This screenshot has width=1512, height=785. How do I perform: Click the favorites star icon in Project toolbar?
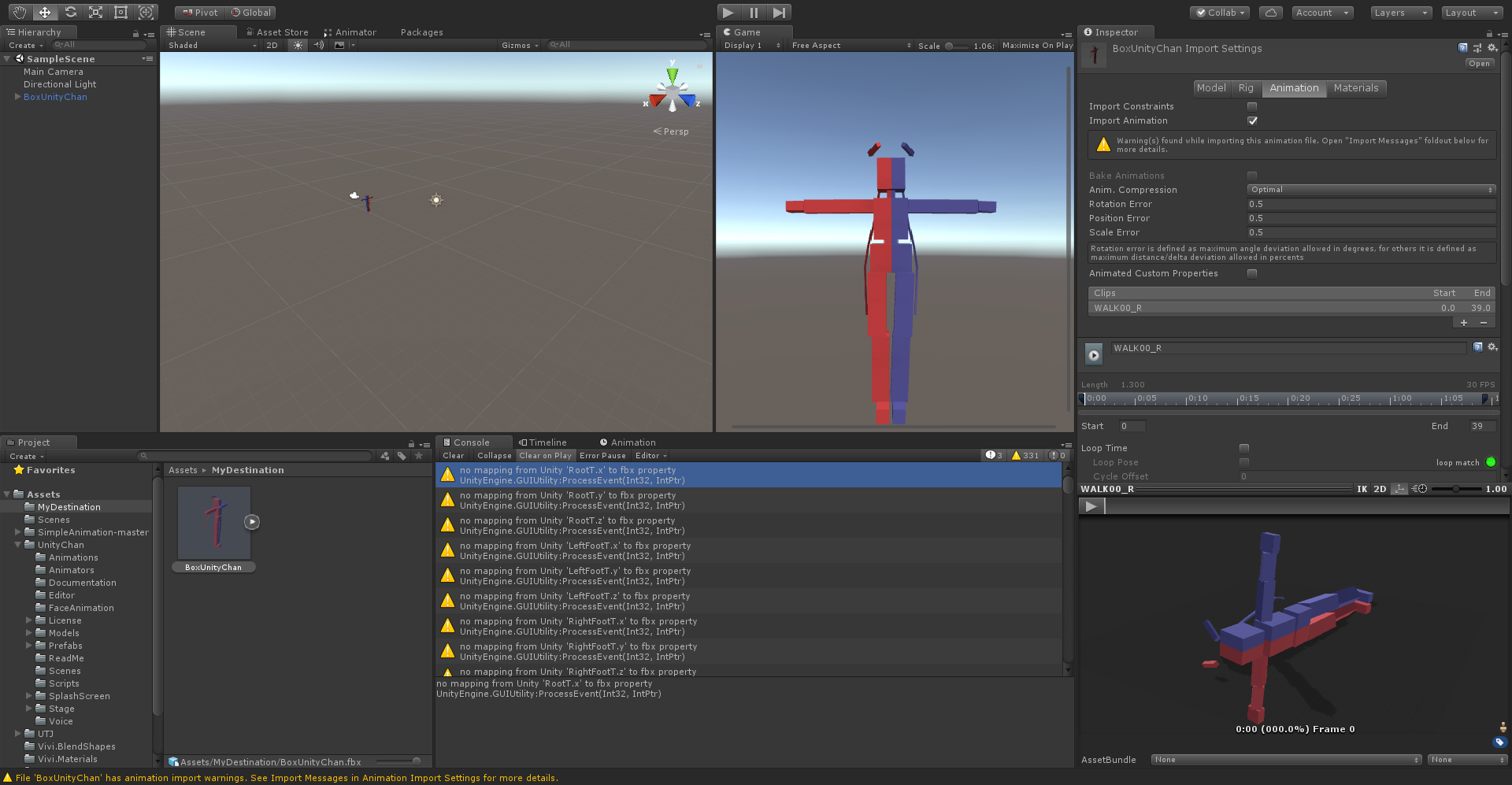[x=419, y=456]
